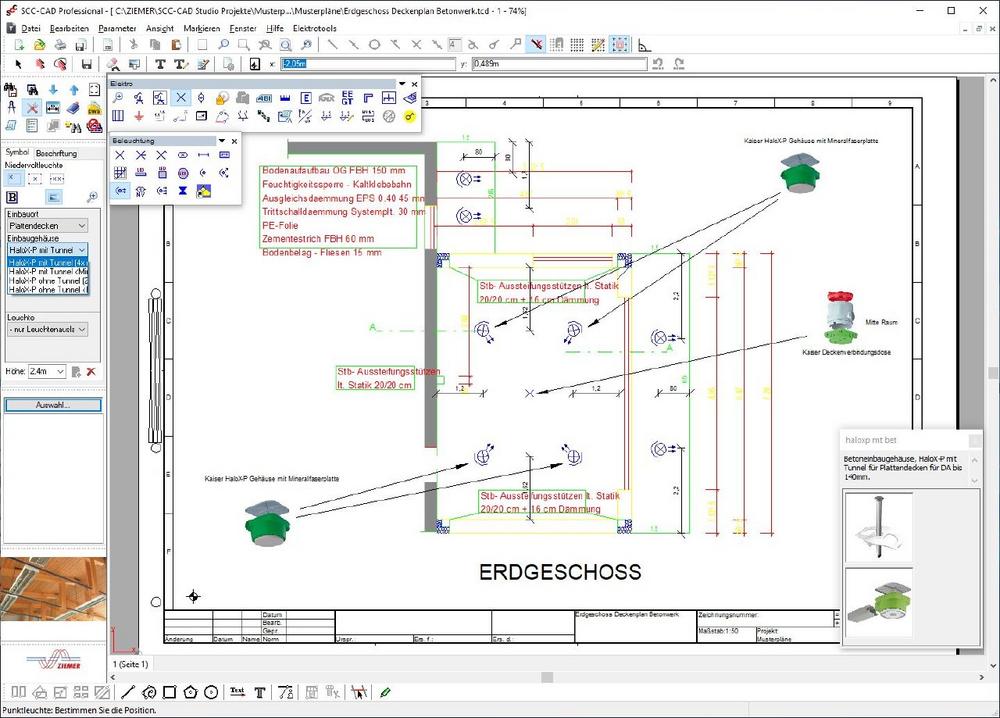Select the single X Niedervoltleuchte symbol variant
This screenshot has height=718, width=1000.
click(x=14, y=179)
